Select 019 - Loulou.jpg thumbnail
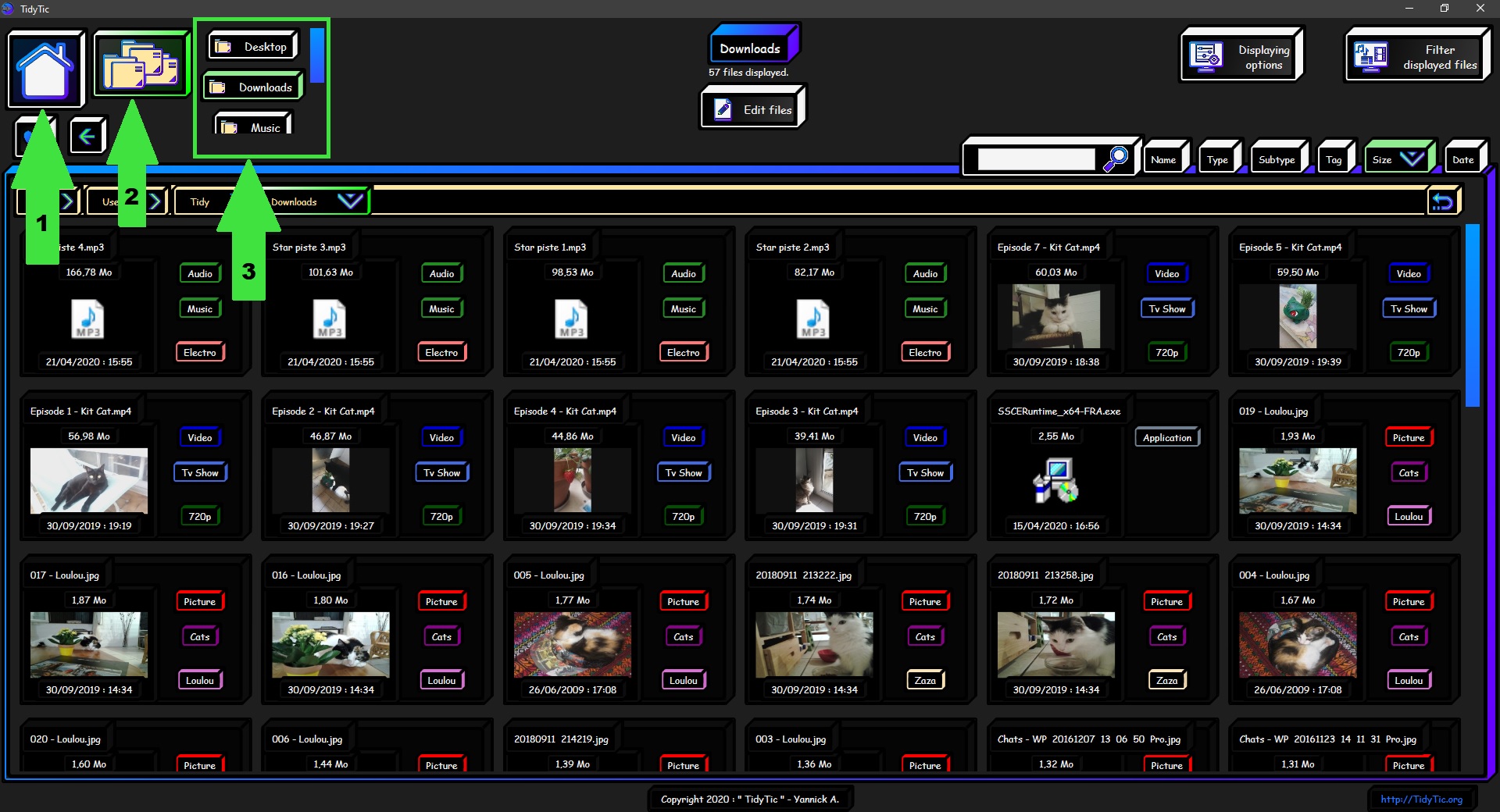 (x=1298, y=480)
